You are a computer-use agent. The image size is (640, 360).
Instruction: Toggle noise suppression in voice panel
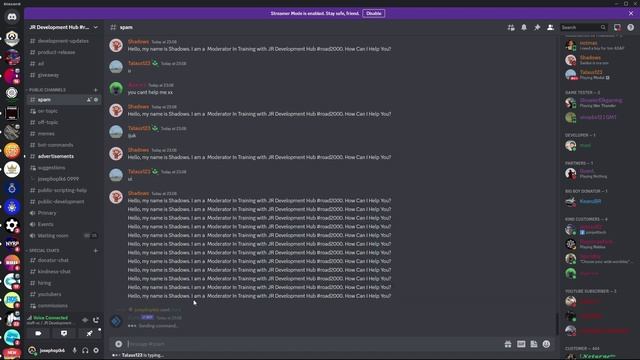pyautogui.click(x=85, y=320)
